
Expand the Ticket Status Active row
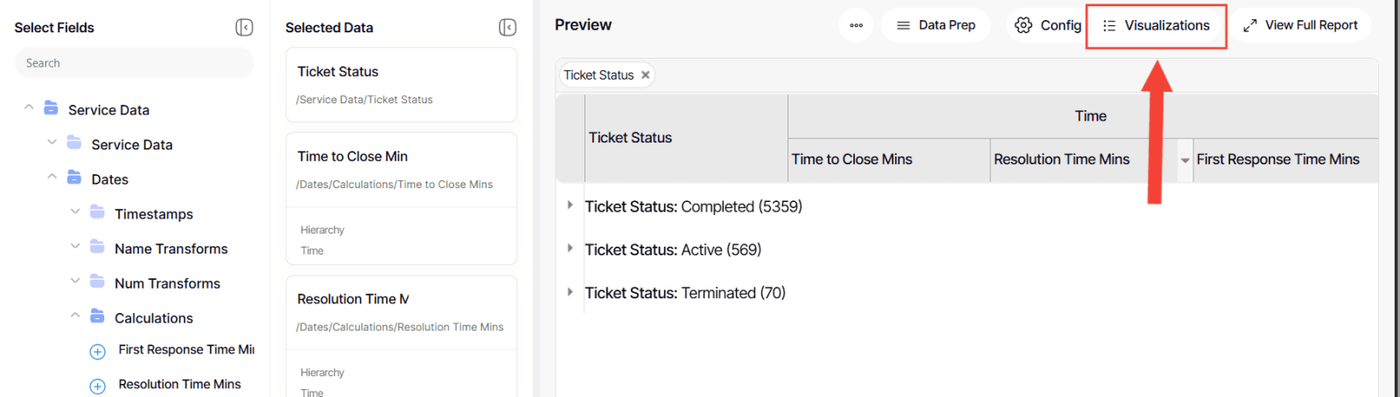coord(570,248)
